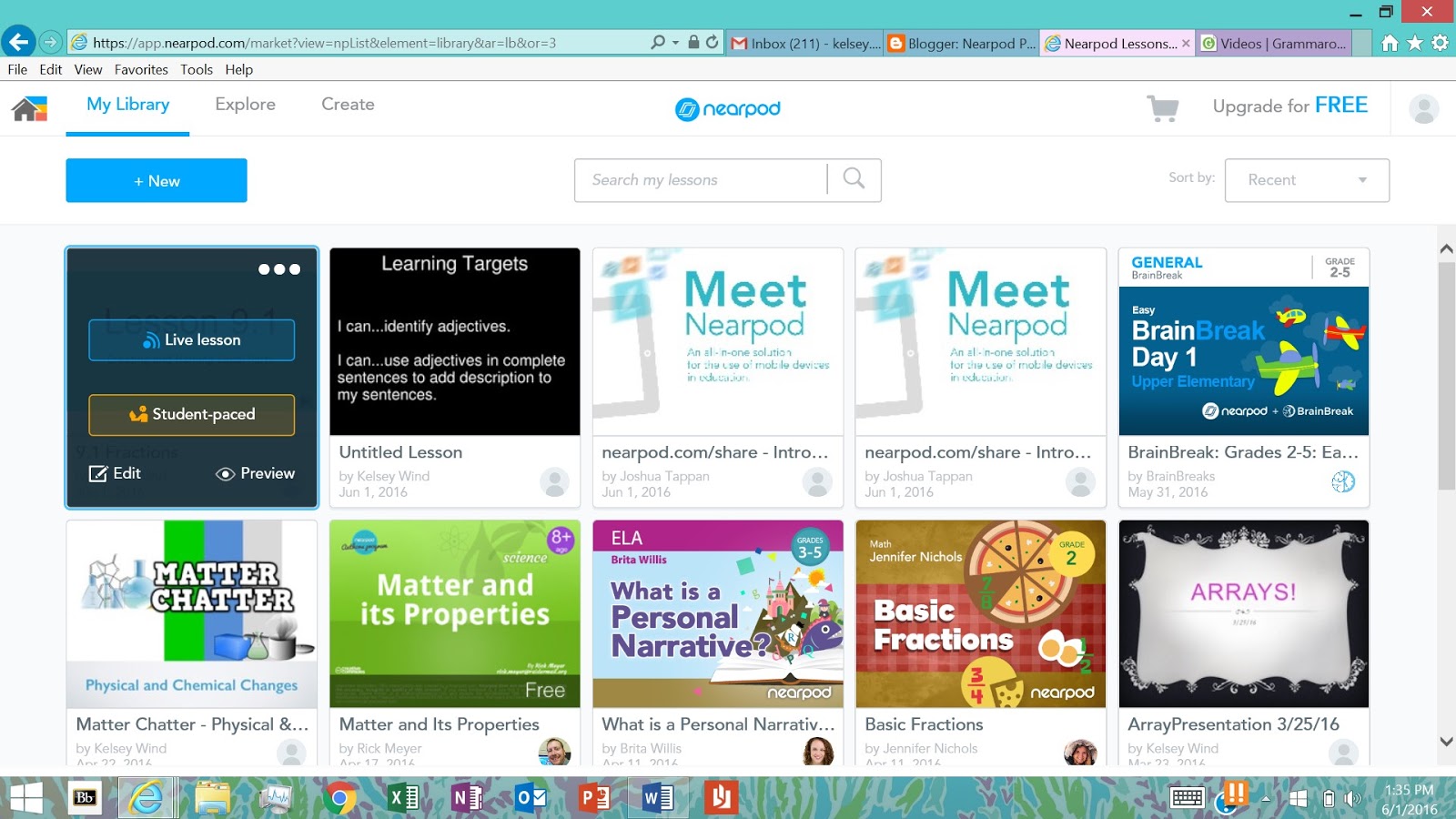Viewport: 1456px width, 819px height.
Task: Click Upgrade for FREE link
Action: [x=1289, y=106]
